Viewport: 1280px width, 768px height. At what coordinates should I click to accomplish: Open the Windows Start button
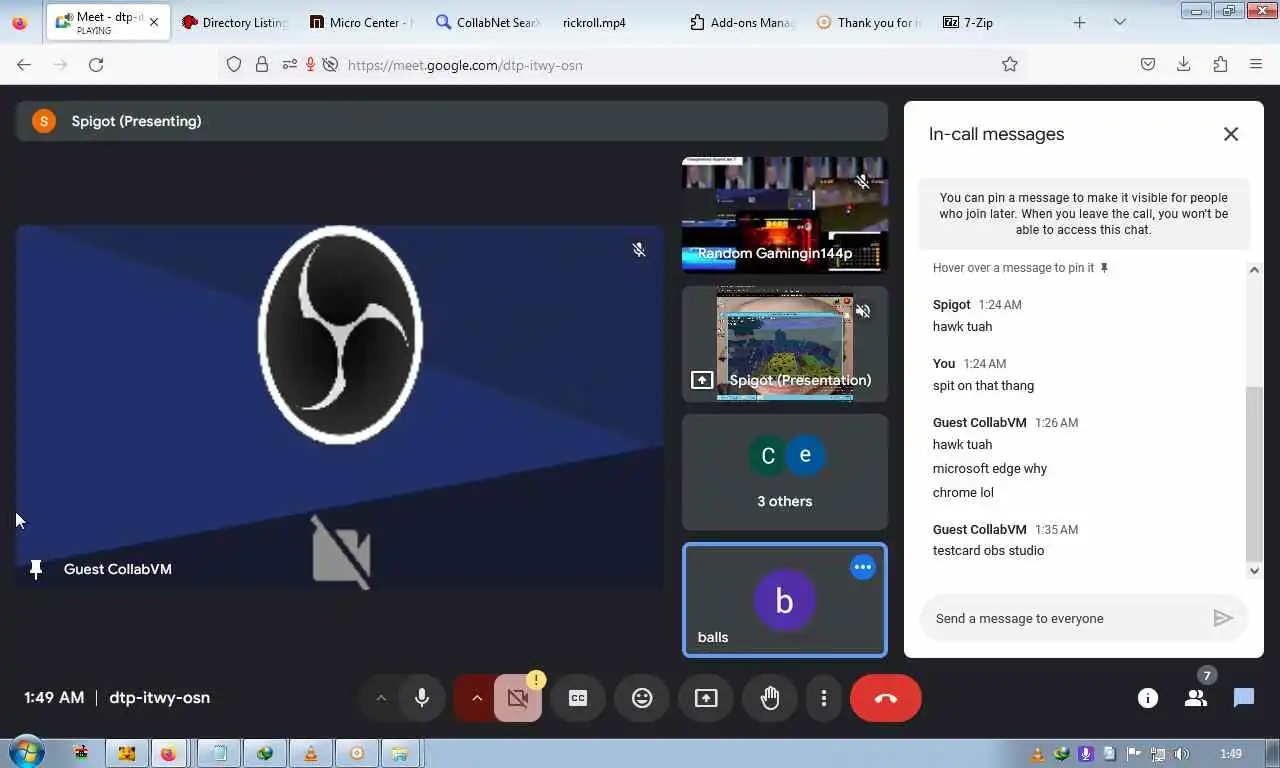click(26, 752)
